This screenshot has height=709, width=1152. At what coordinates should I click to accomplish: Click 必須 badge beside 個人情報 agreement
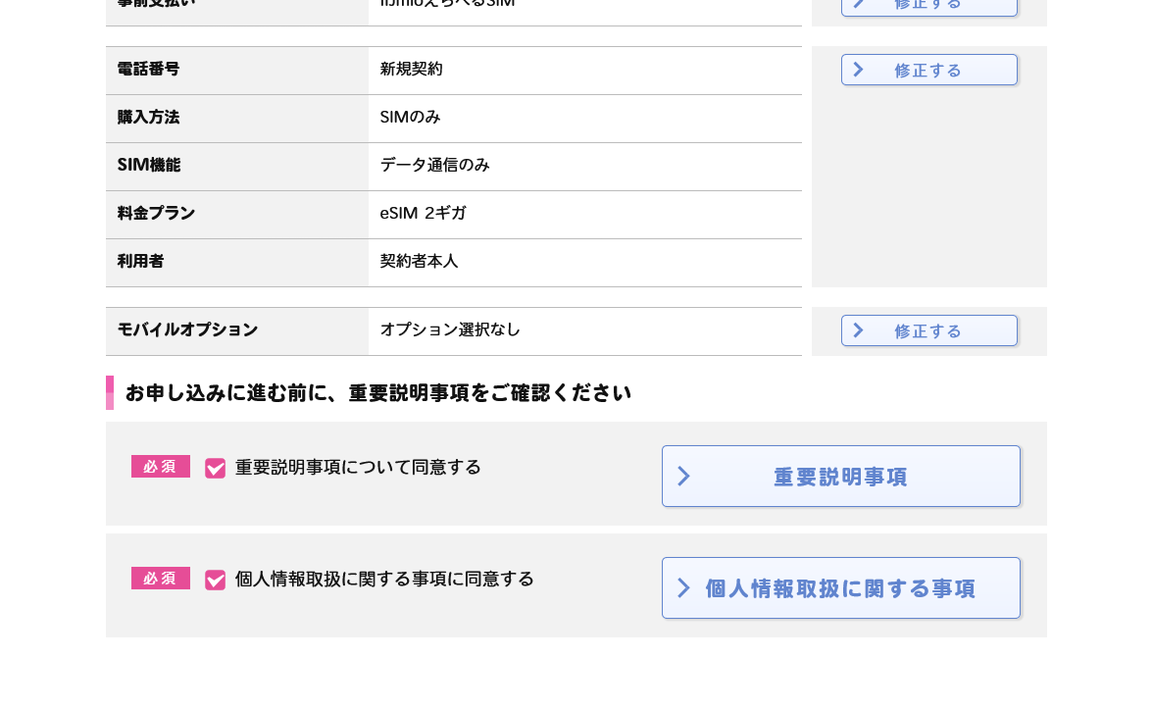[160, 579]
